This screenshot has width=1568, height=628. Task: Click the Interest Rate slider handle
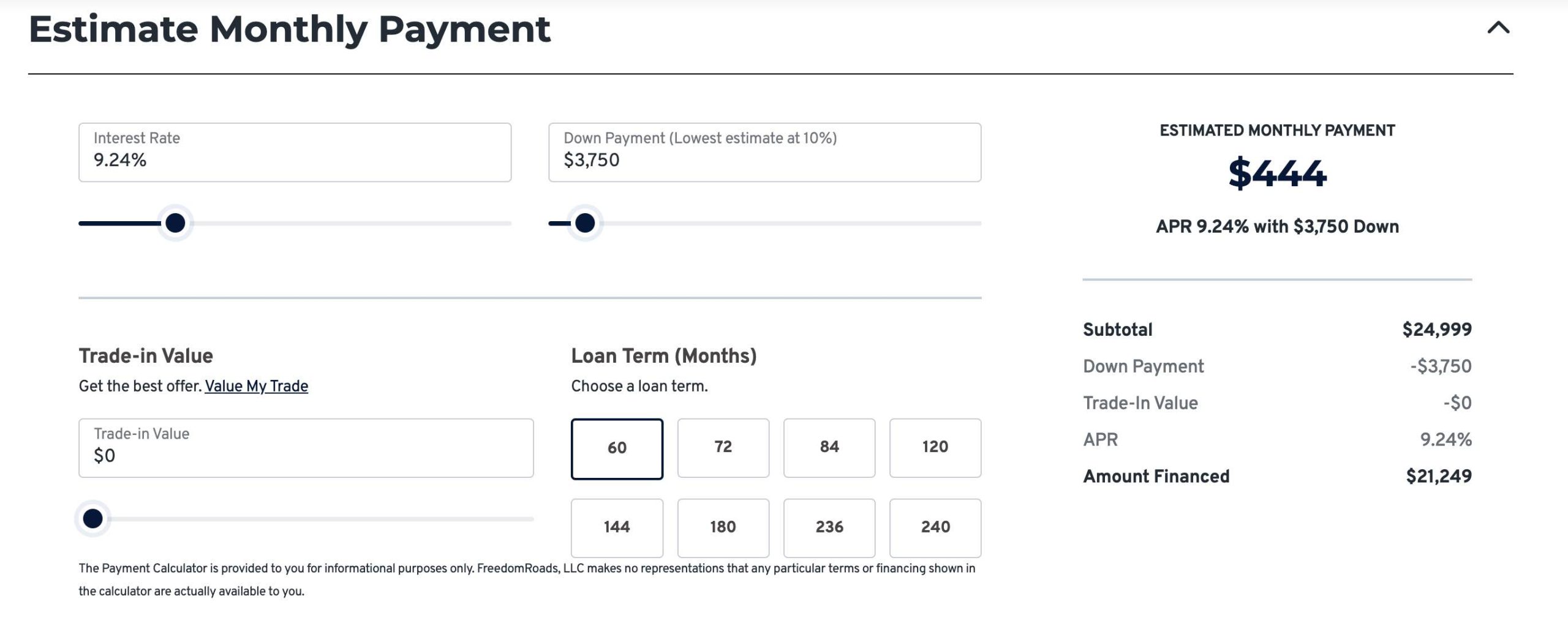click(x=175, y=223)
